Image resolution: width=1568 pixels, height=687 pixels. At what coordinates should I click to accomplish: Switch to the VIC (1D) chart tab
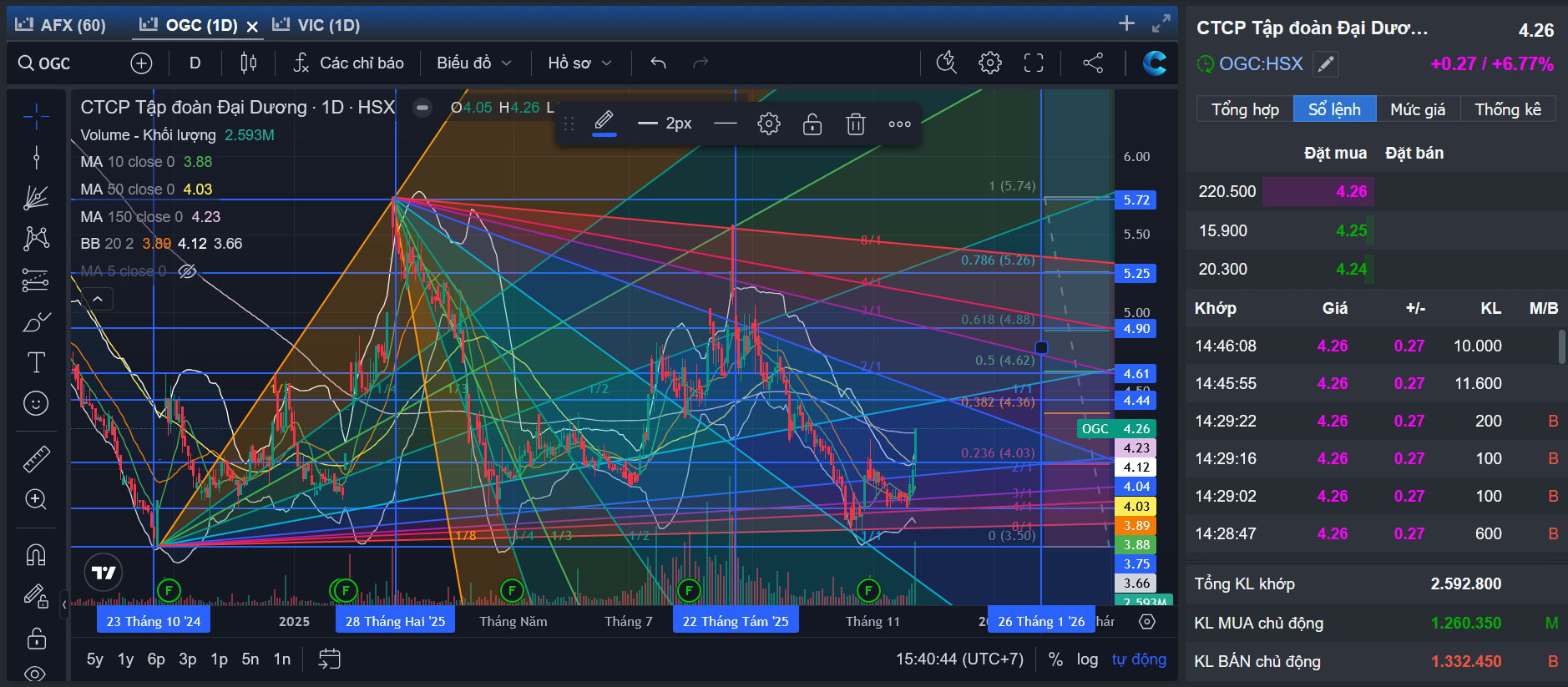(x=316, y=25)
